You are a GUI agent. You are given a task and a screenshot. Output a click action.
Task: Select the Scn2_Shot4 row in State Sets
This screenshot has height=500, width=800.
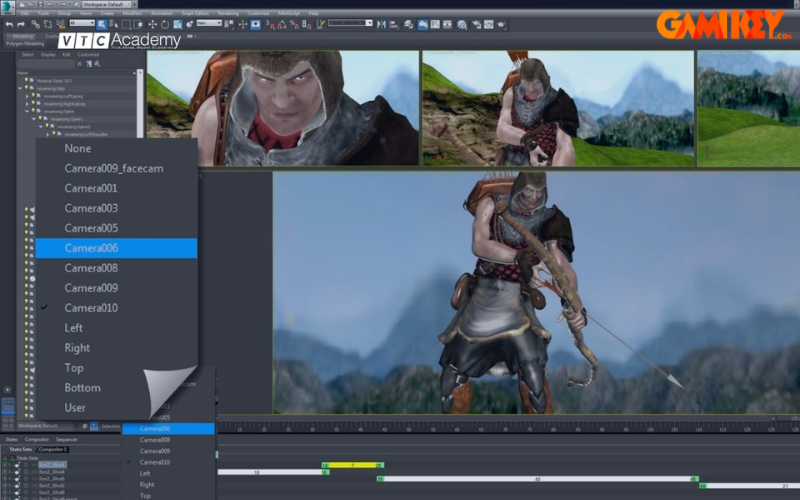point(52,472)
